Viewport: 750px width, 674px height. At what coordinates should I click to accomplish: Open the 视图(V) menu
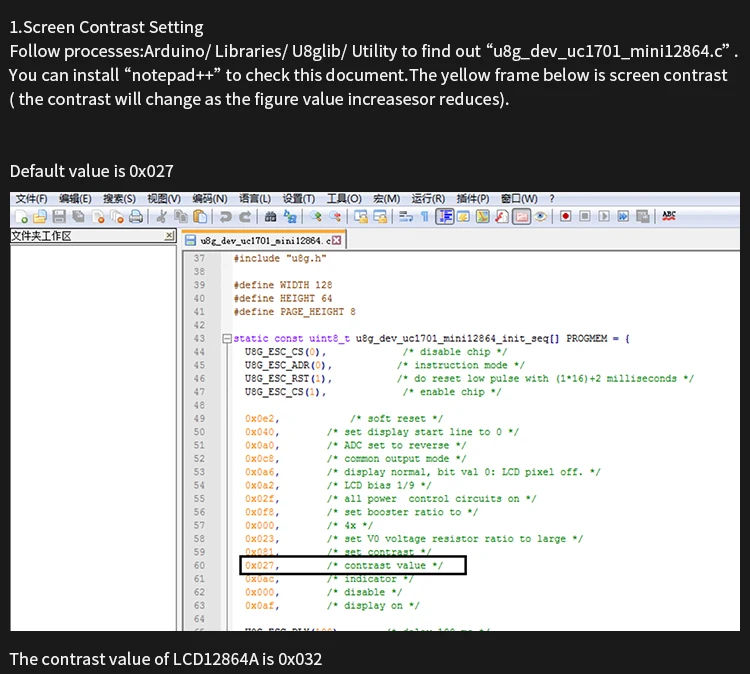tap(164, 199)
